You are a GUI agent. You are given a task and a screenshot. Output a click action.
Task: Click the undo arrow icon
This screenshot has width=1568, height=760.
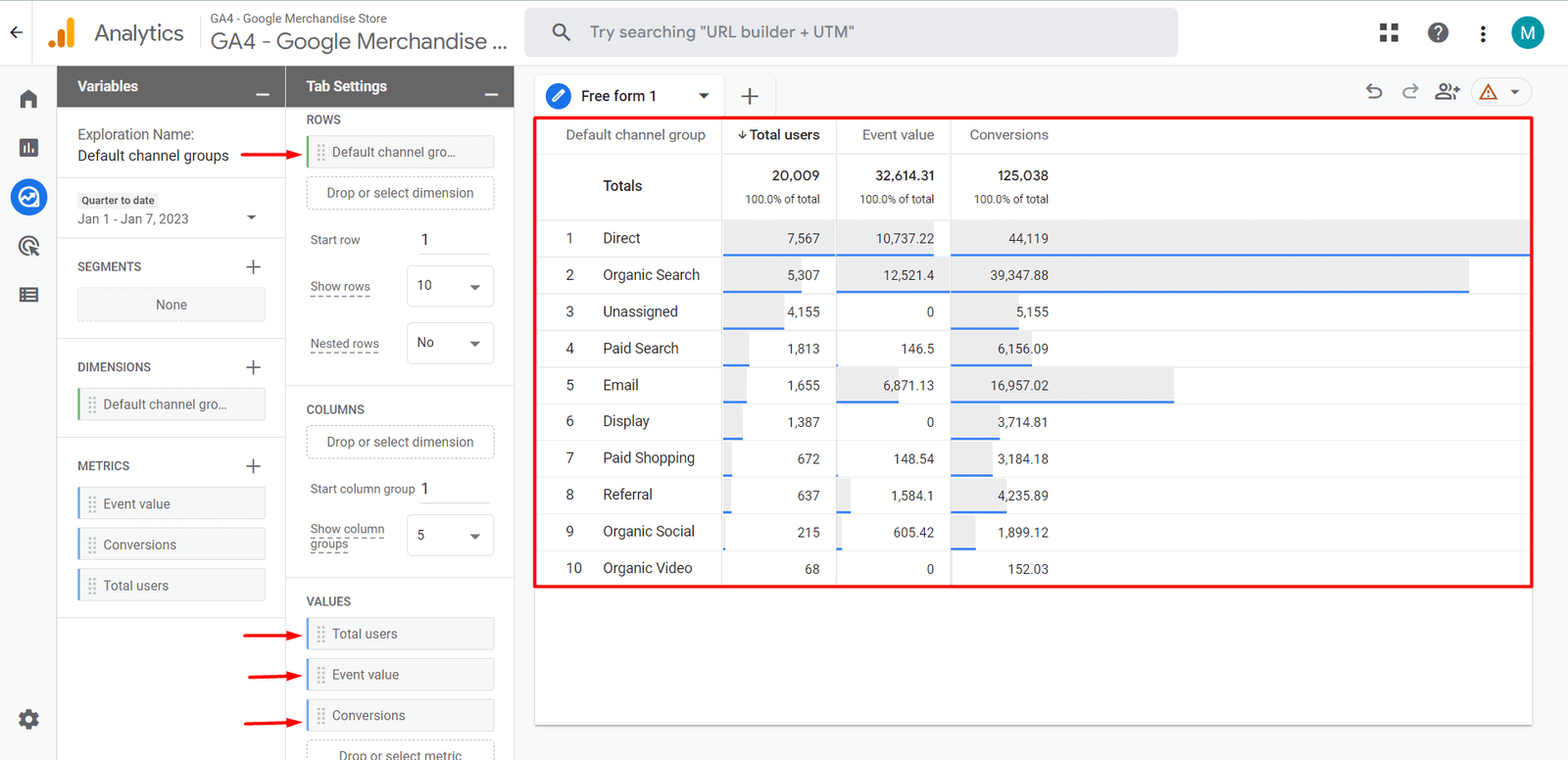[x=1374, y=92]
